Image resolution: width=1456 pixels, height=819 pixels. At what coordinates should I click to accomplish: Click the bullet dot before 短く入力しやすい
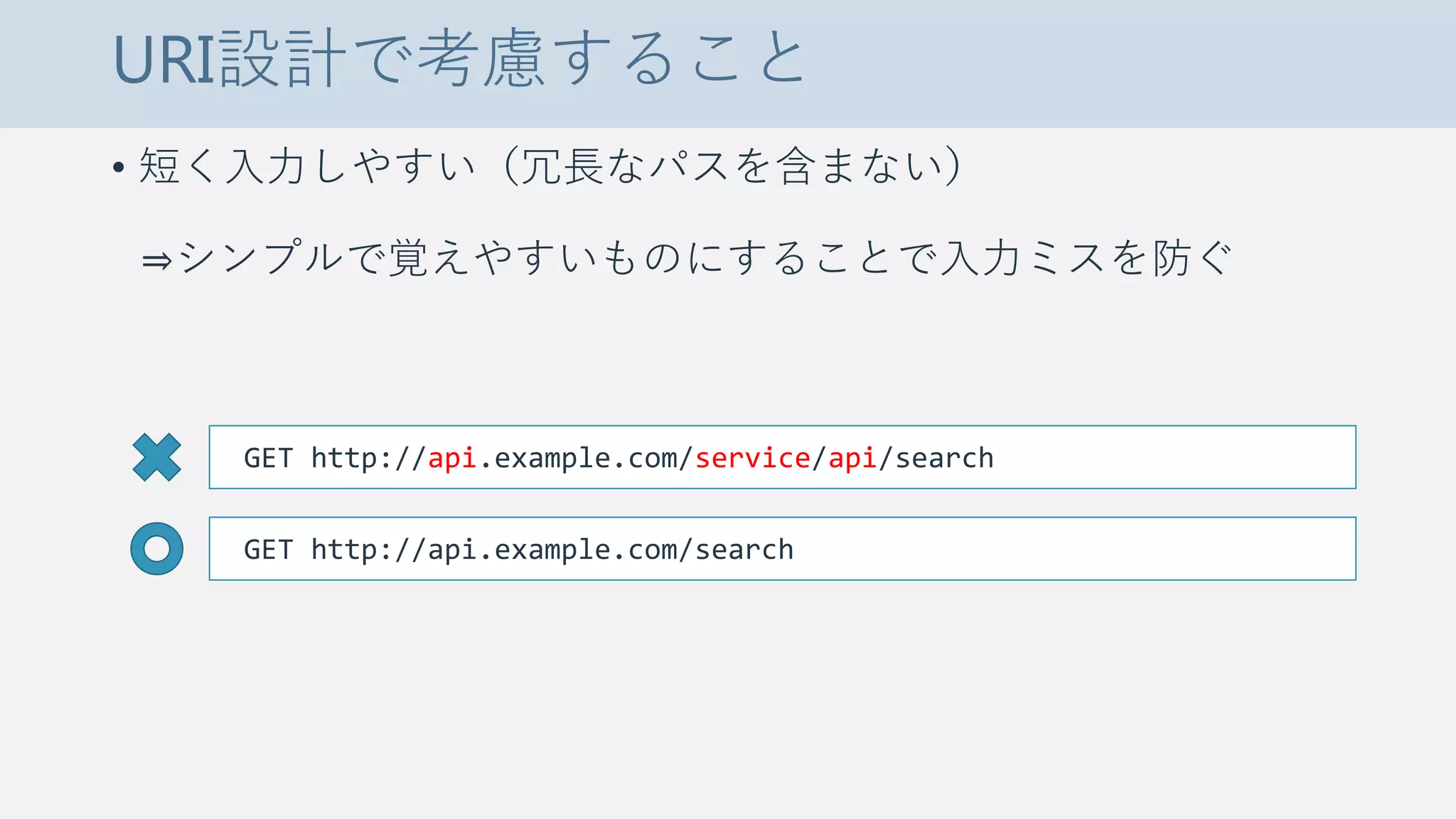click(119, 168)
